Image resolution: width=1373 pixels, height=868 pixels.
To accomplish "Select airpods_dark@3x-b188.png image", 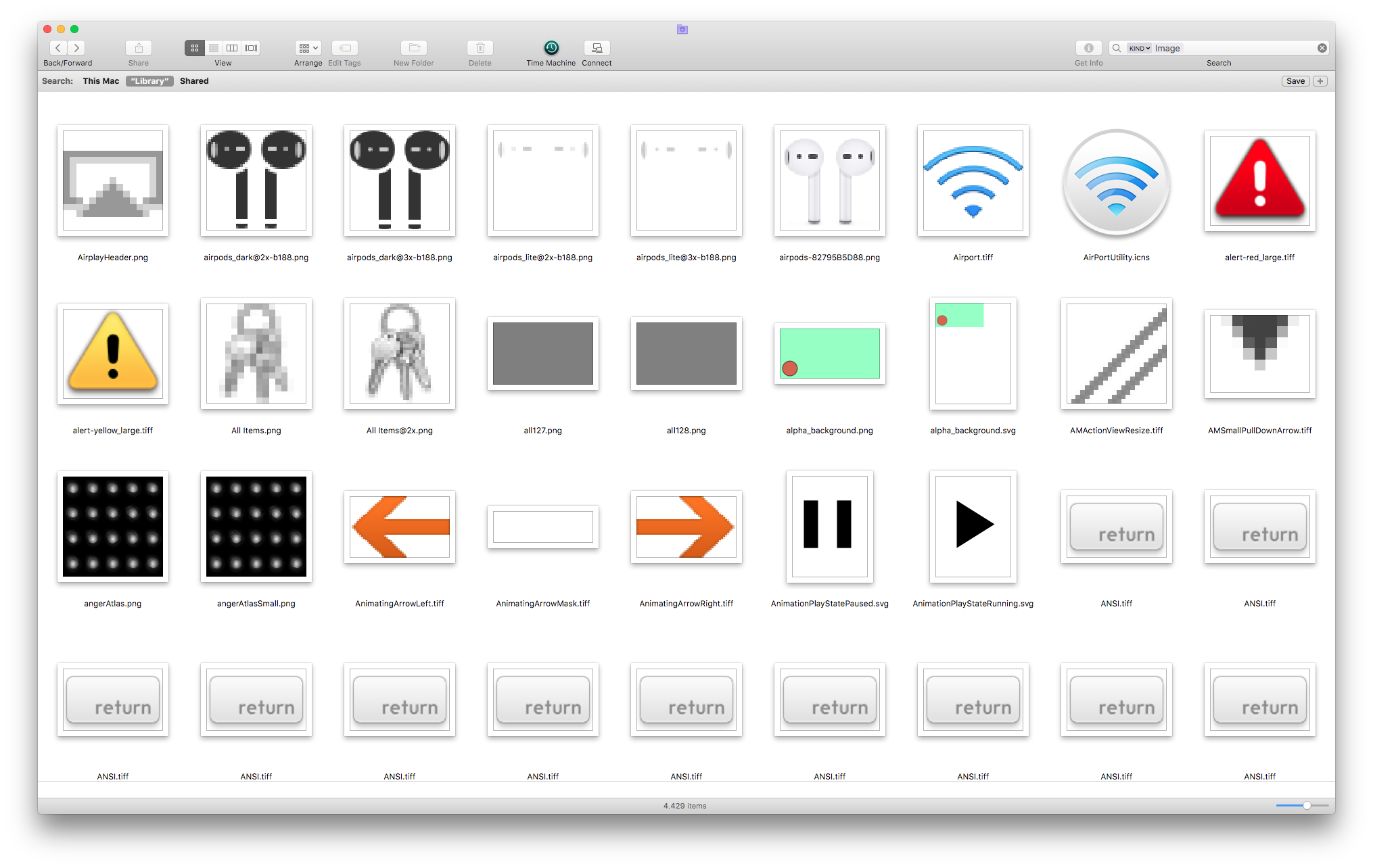I will point(400,180).
